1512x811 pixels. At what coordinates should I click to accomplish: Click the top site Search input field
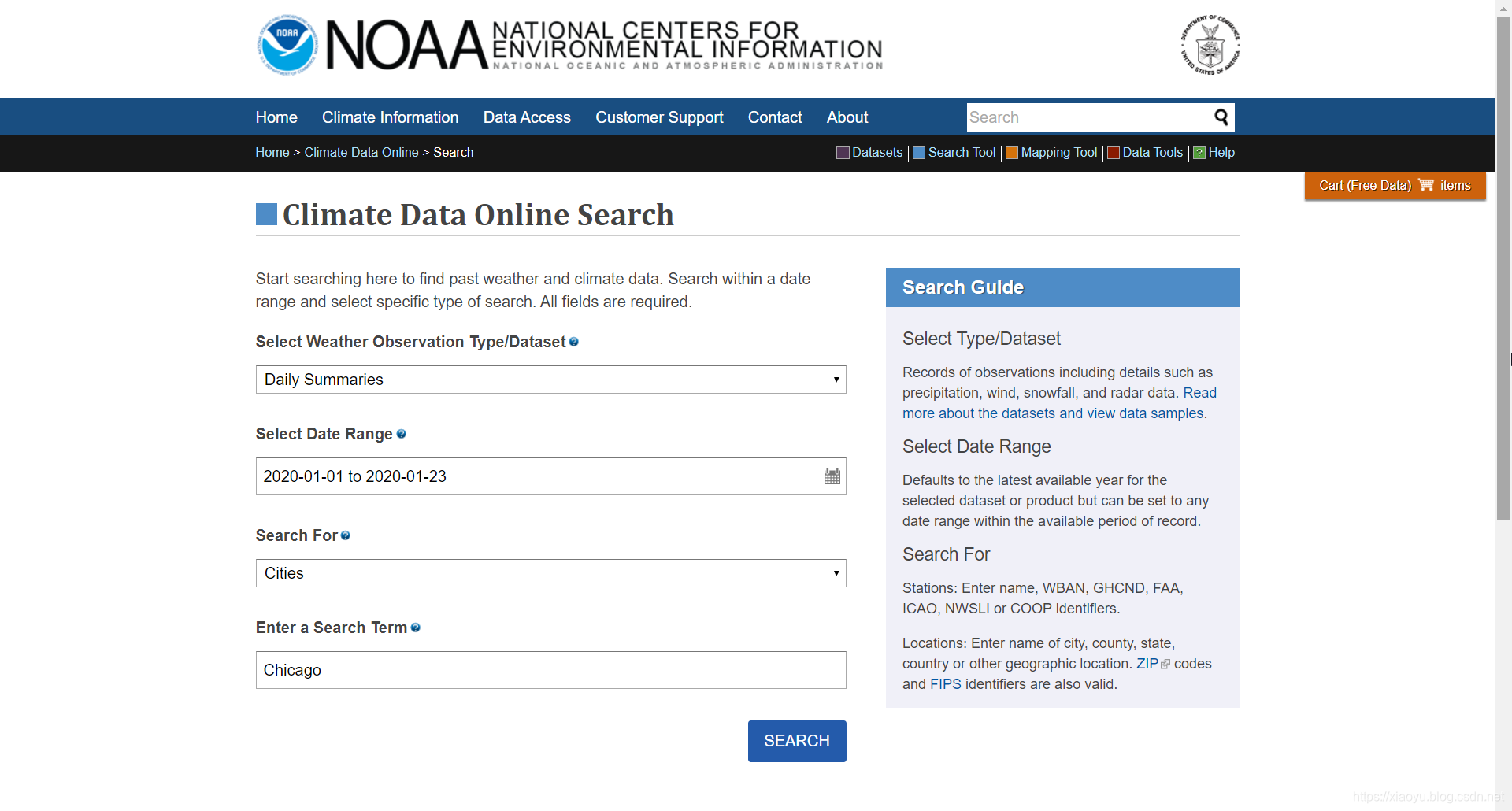pos(1089,117)
